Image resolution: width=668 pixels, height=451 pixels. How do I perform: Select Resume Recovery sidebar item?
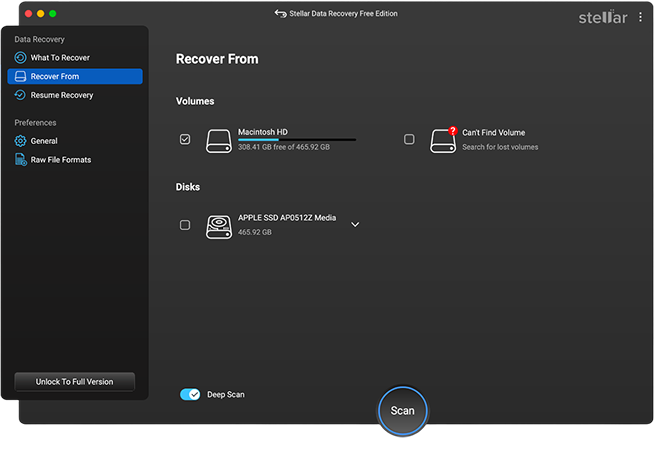[62, 96]
